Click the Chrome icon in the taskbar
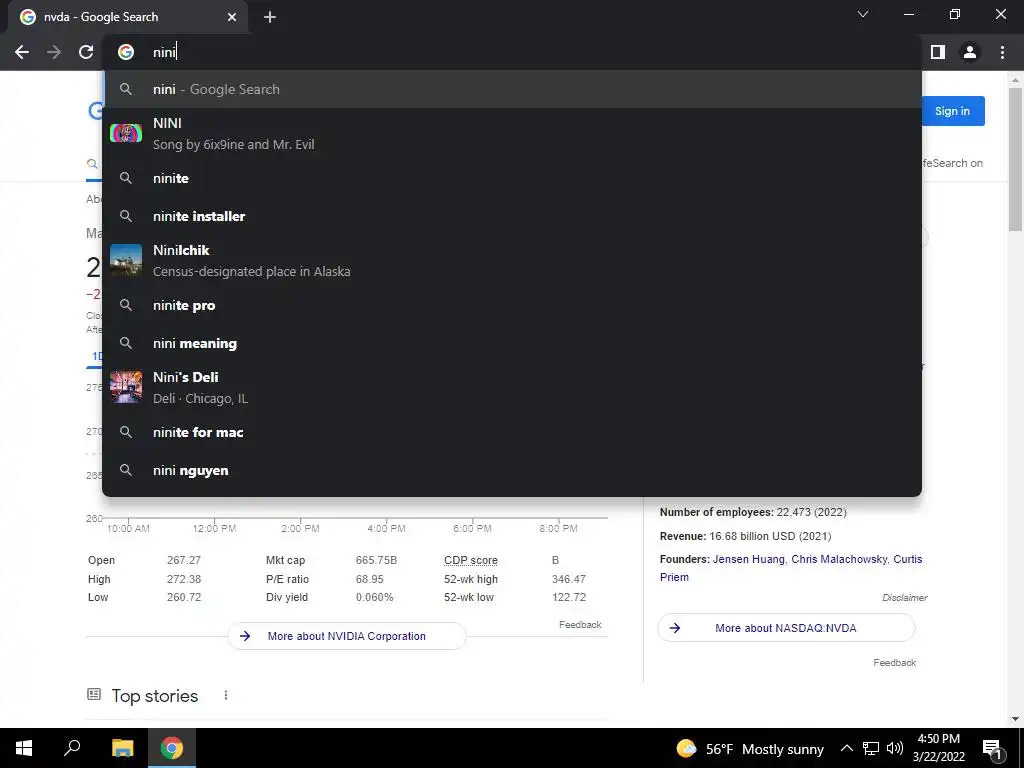This screenshot has height=768, width=1024. (172, 748)
